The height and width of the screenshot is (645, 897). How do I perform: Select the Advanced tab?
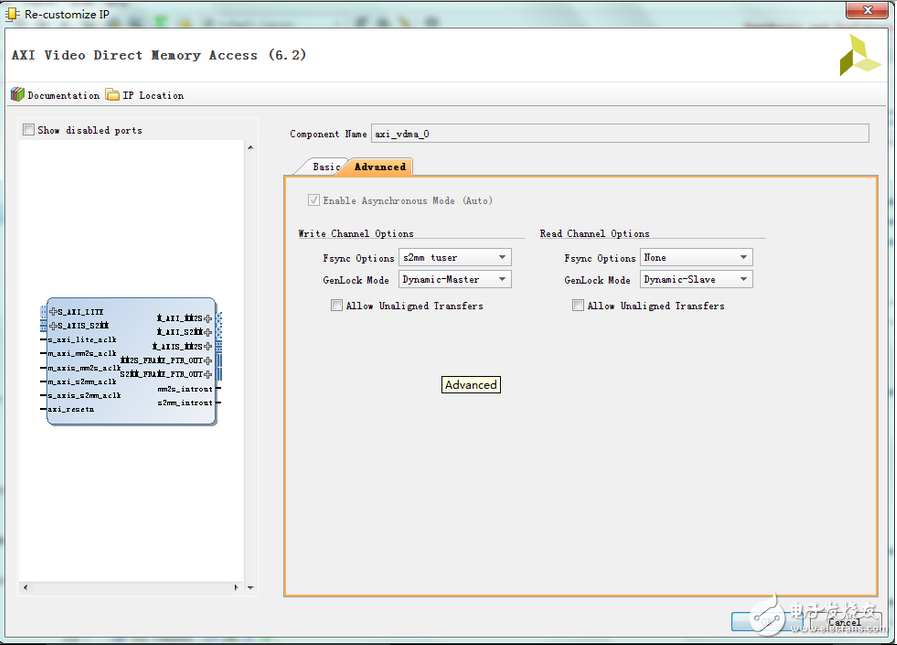coord(380,167)
